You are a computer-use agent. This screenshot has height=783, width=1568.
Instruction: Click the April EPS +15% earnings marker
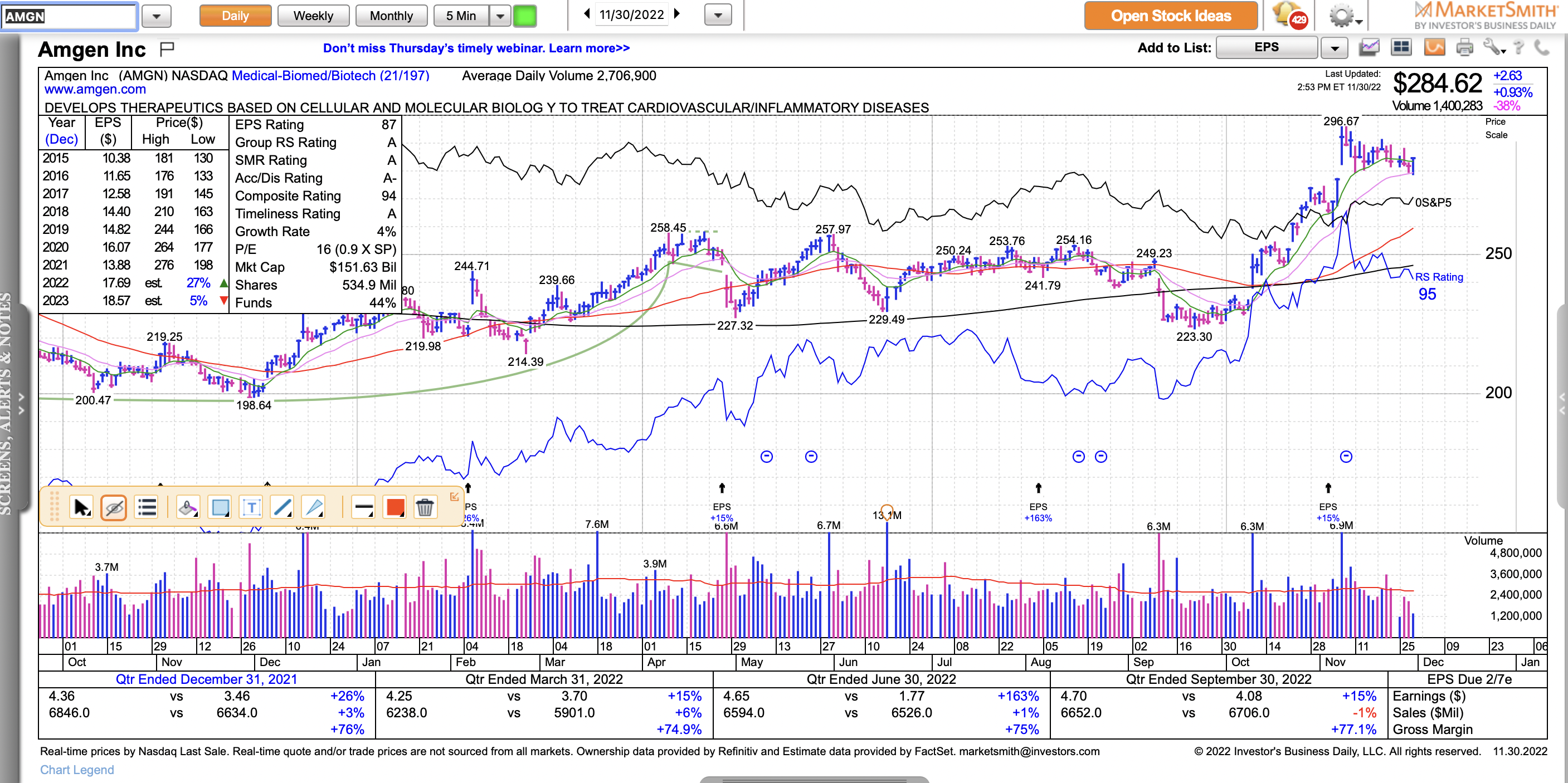click(x=722, y=512)
